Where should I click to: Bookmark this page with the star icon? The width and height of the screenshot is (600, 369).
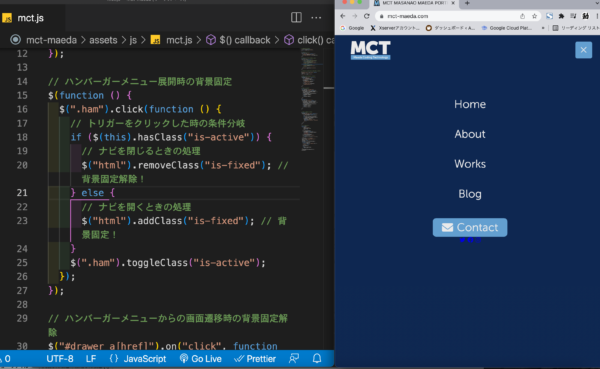(534, 16)
